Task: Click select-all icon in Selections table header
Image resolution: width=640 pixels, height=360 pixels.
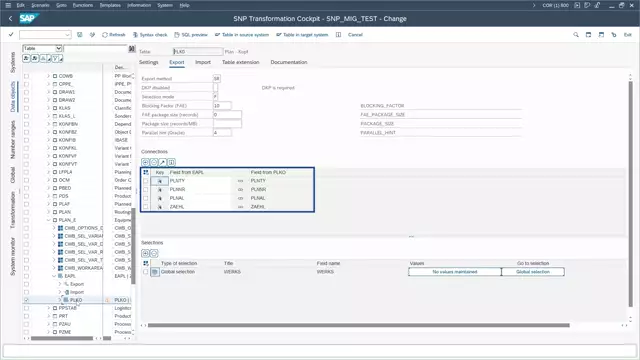Action: (146, 263)
